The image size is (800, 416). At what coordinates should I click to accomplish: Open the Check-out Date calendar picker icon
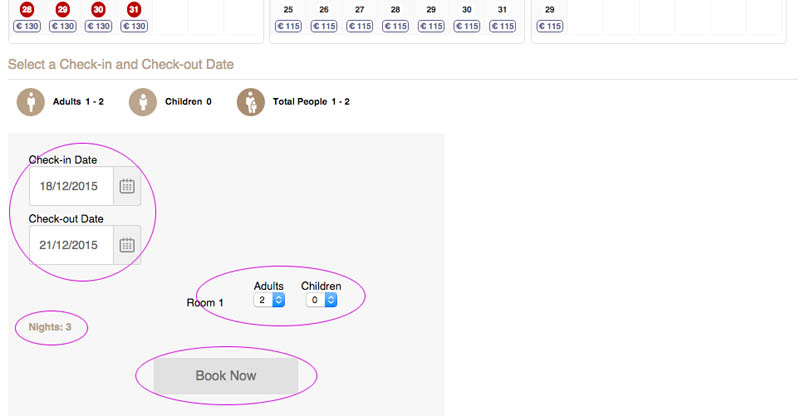point(127,245)
